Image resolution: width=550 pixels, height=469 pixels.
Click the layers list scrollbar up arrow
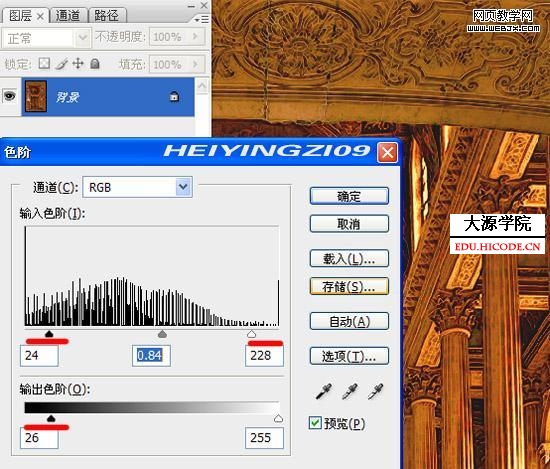coord(202,86)
